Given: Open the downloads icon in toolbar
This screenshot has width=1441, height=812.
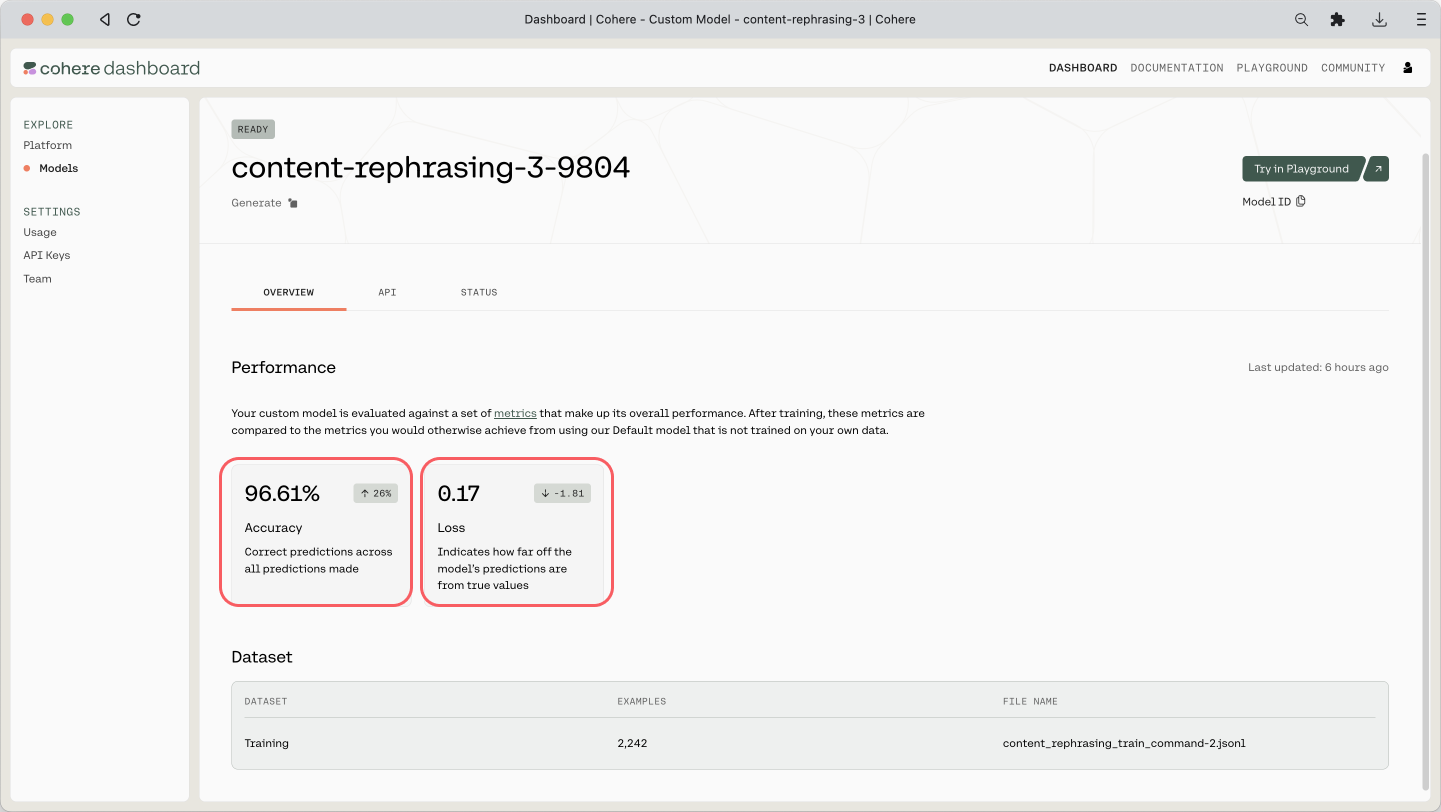Looking at the screenshot, I should coord(1379,19).
